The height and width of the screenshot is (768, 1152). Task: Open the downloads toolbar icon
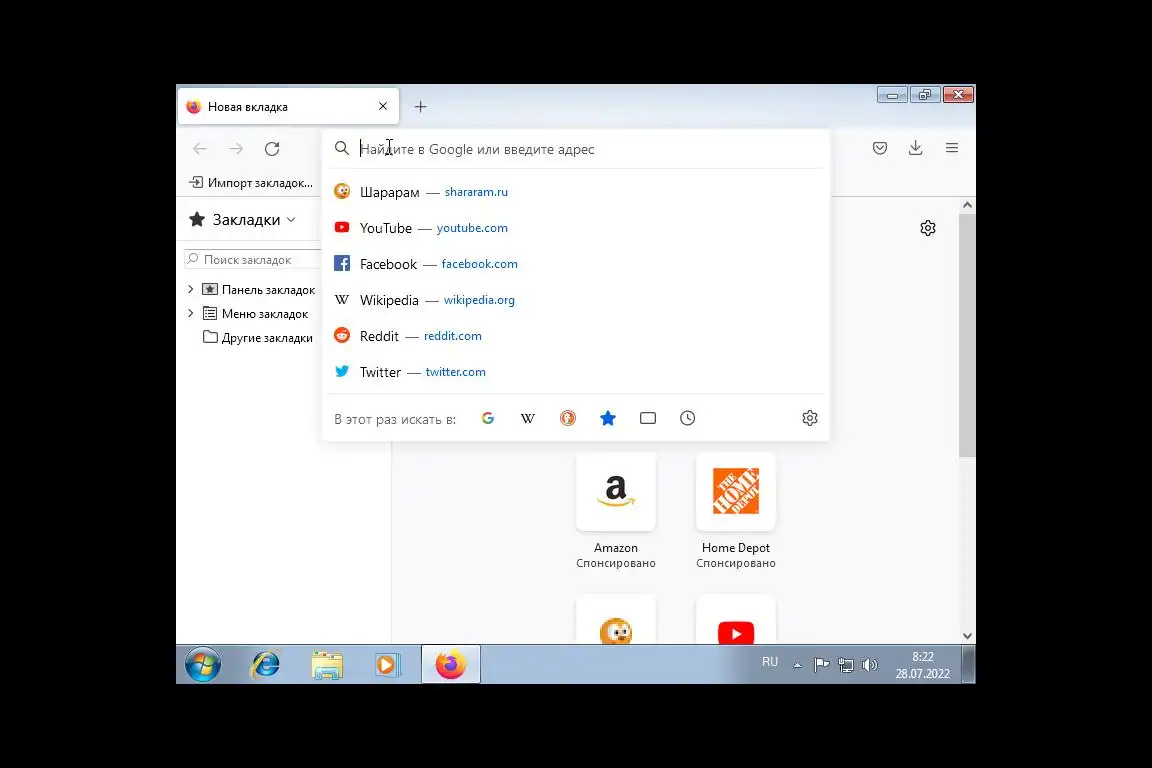click(x=915, y=148)
